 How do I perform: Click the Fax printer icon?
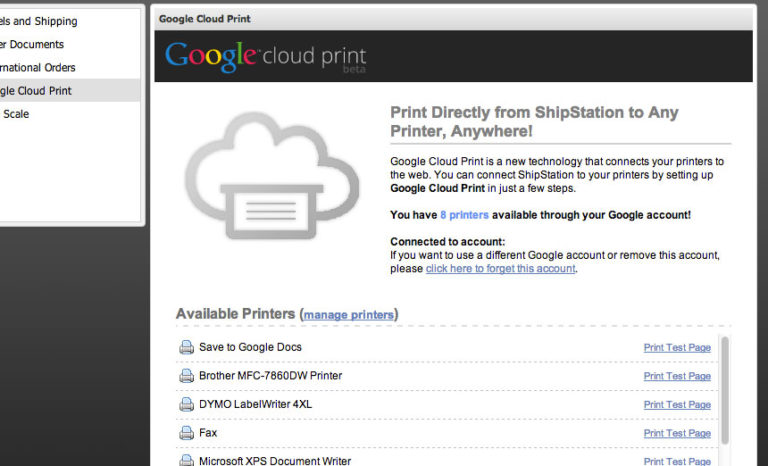point(186,433)
